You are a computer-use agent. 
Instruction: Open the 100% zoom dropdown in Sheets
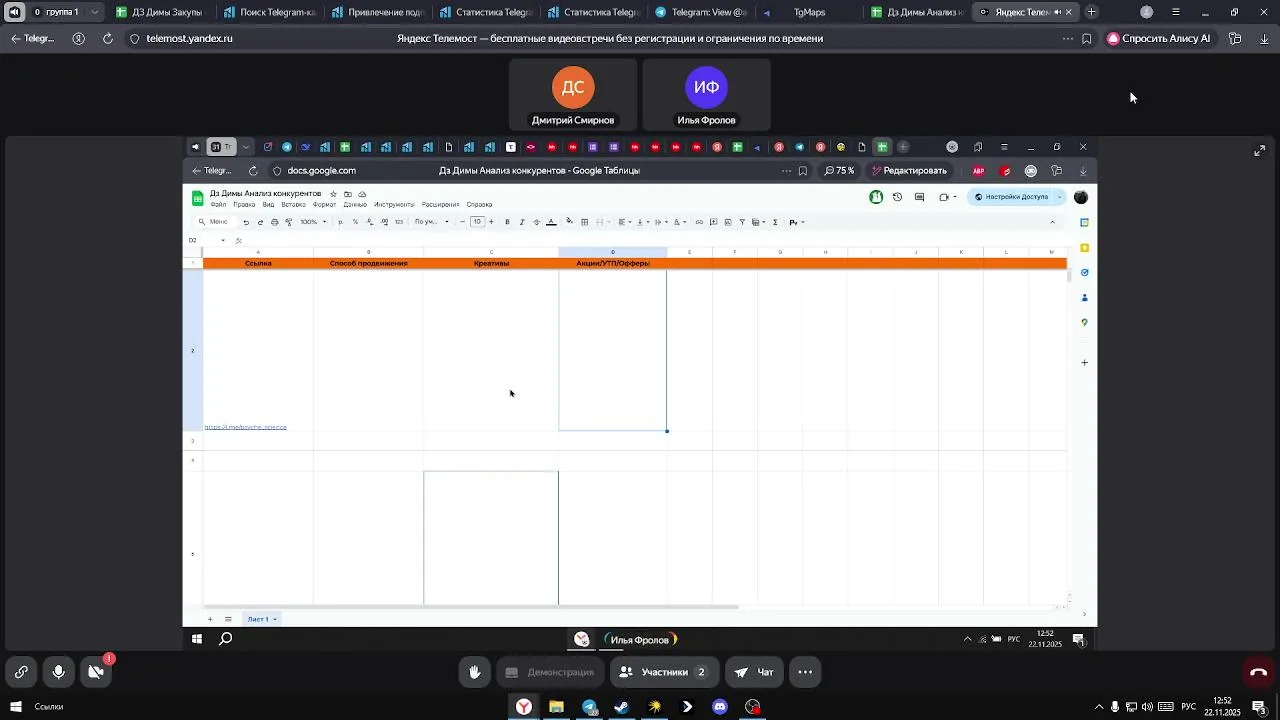313,222
